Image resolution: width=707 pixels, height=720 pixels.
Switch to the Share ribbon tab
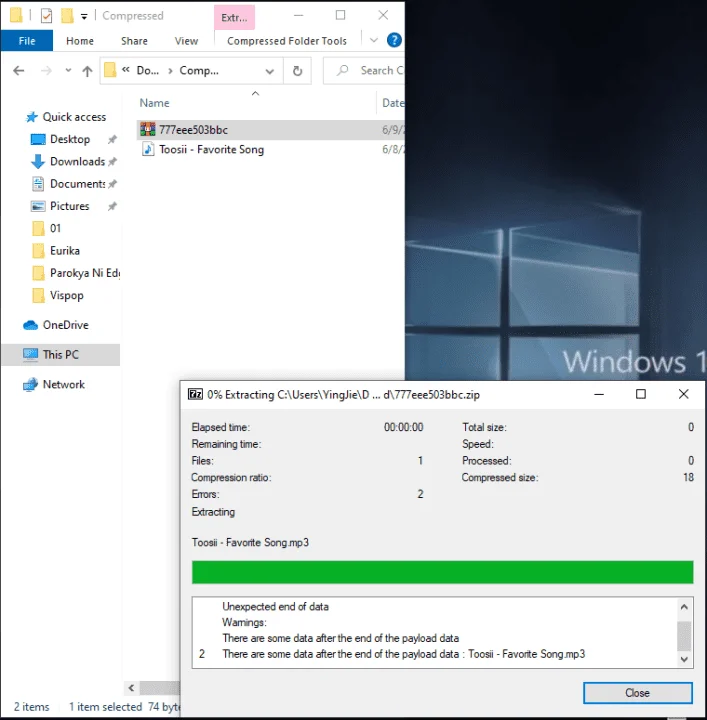pos(134,41)
